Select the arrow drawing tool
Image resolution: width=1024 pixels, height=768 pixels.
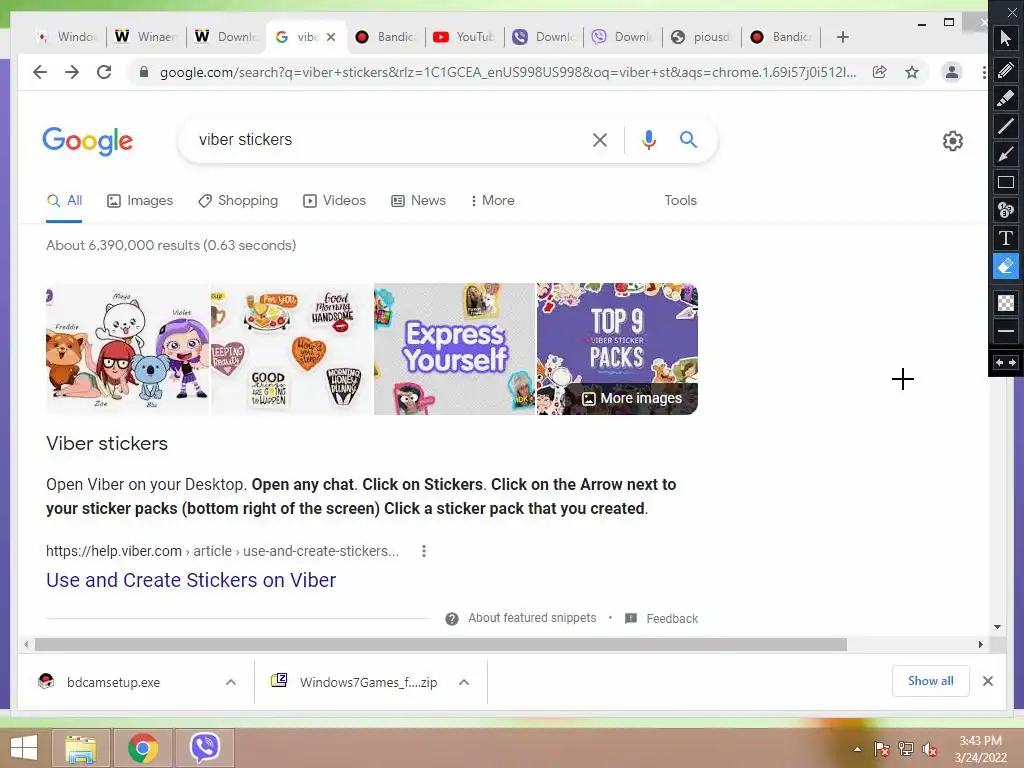tap(1006, 154)
